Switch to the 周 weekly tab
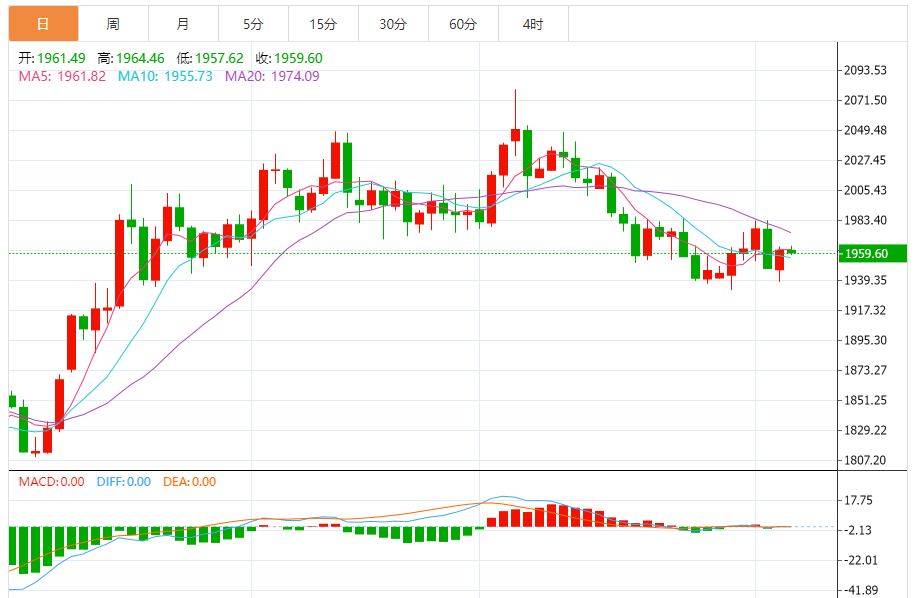 pos(113,24)
